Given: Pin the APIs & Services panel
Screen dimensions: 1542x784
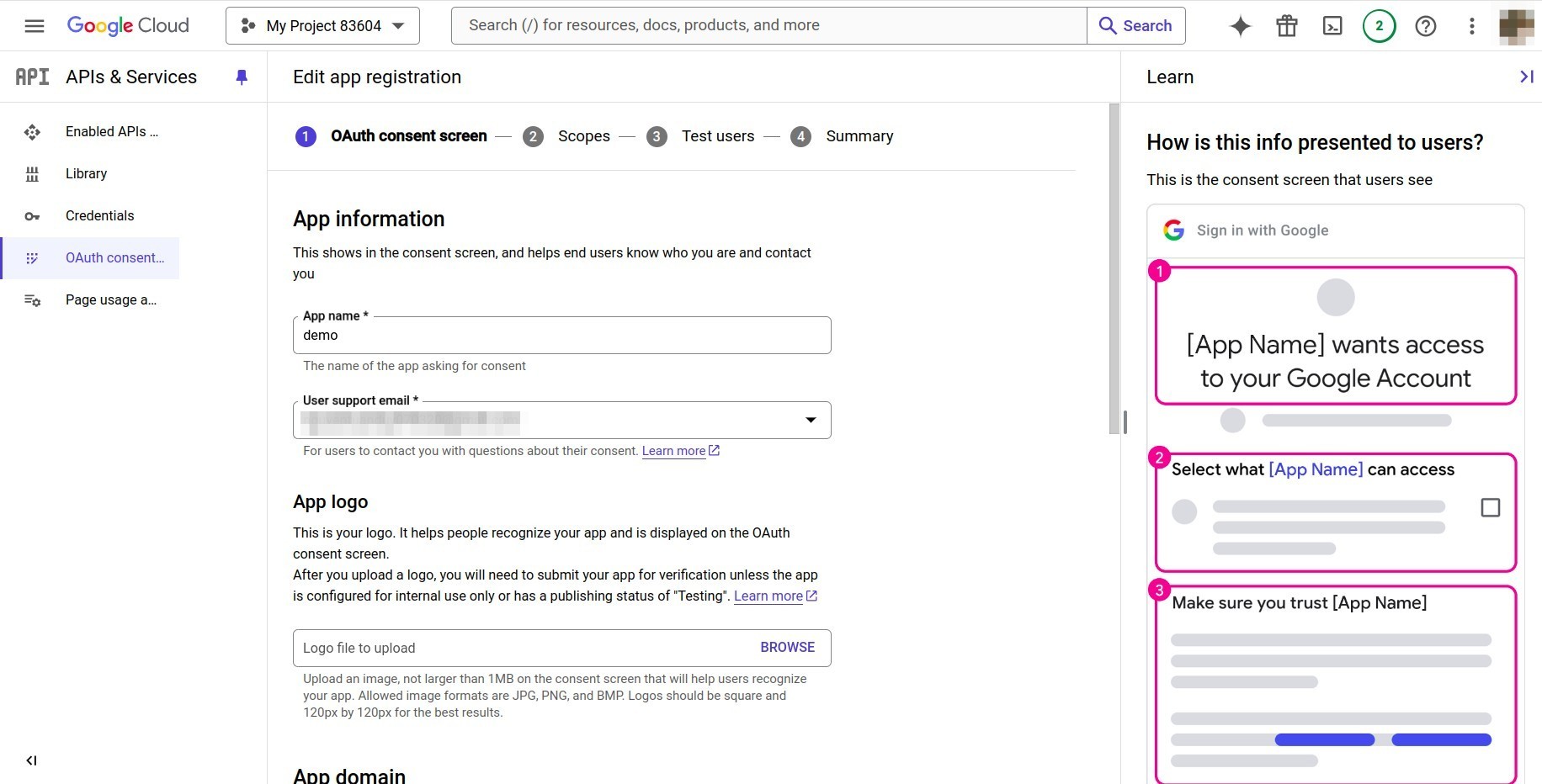Looking at the screenshot, I should (x=242, y=77).
